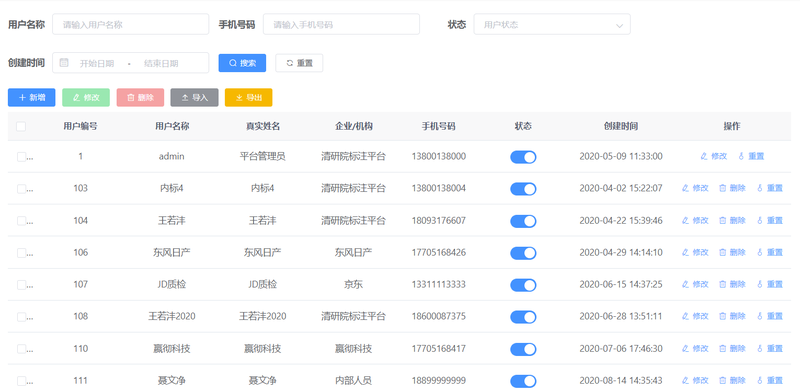Click the green 修改 toolbar button
This screenshot has width=800, height=391.
[86, 97]
